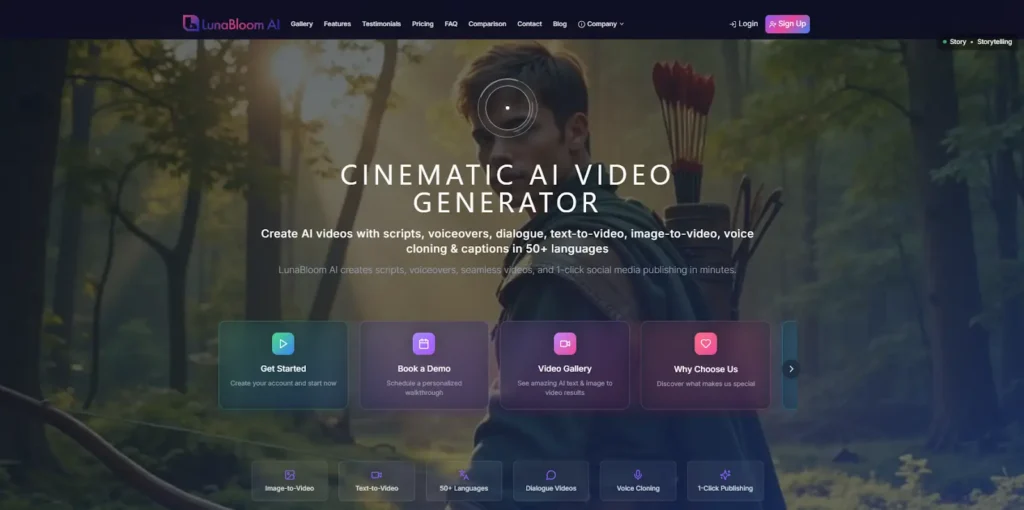Visit the Blog nav link

click(x=560, y=24)
